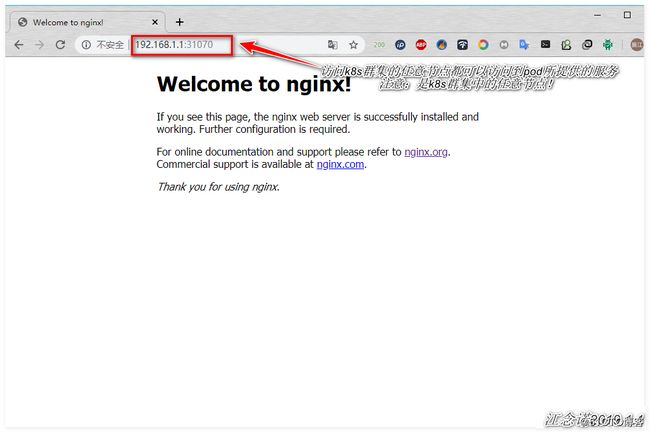Open the translate page icon in address bar
Viewport: 650px width, 433px height.
pos(332,45)
